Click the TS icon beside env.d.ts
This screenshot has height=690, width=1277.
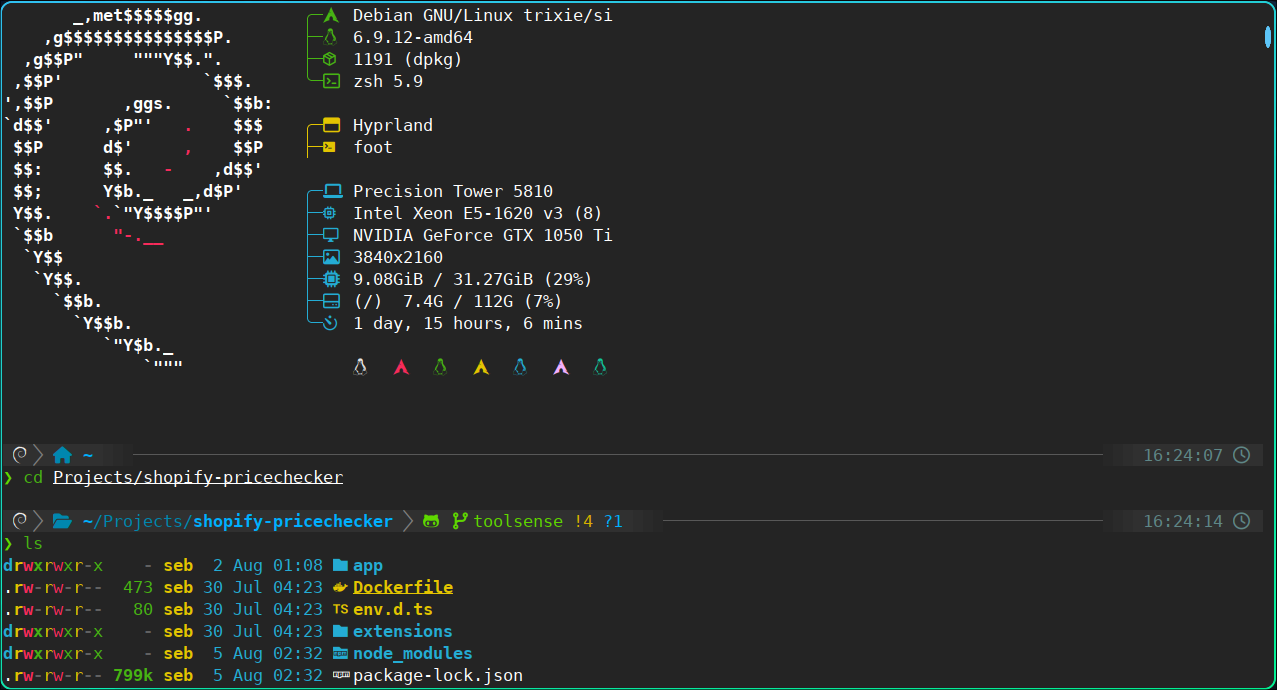pos(340,610)
